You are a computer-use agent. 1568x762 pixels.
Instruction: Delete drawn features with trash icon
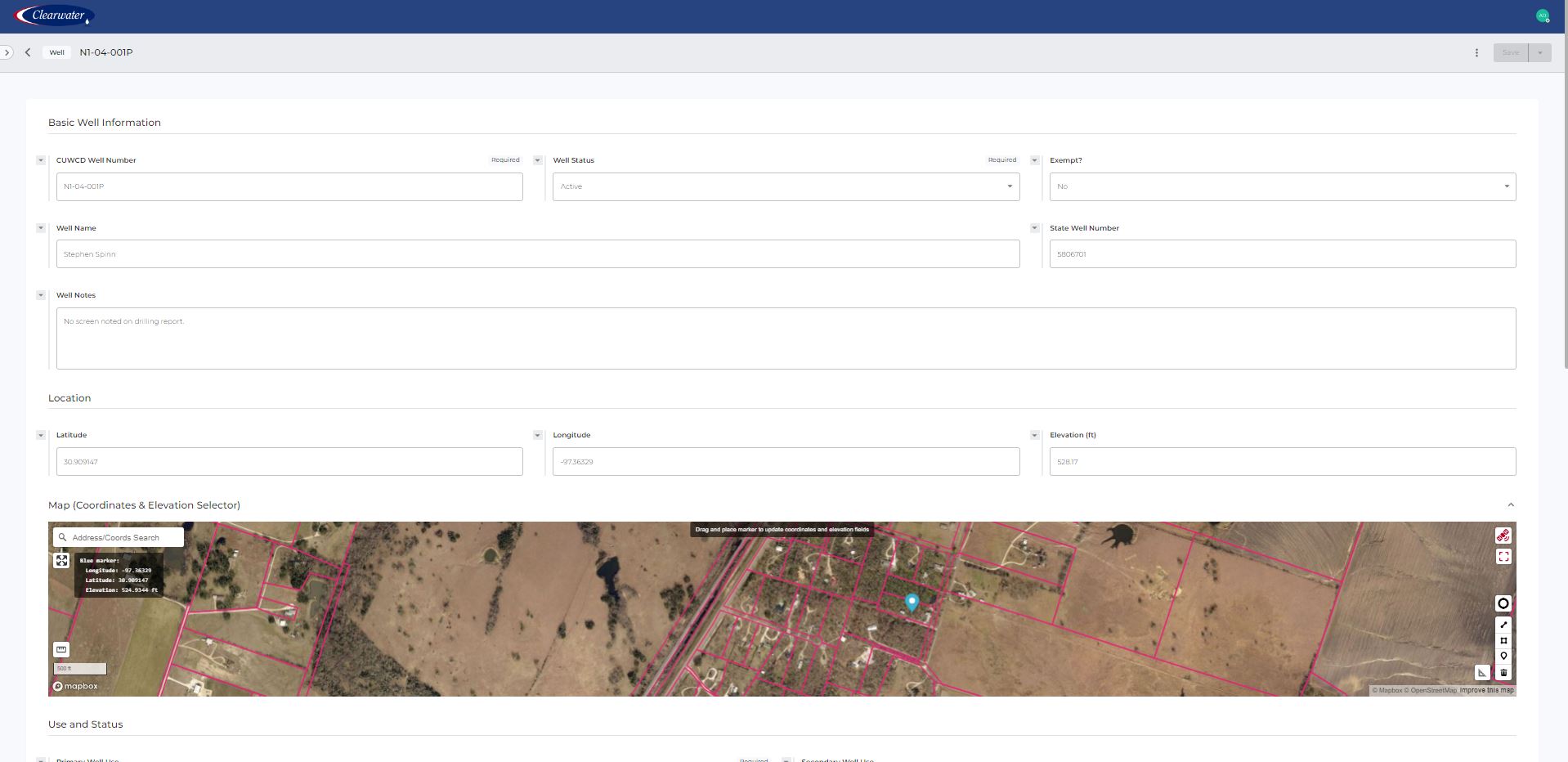click(x=1503, y=673)
